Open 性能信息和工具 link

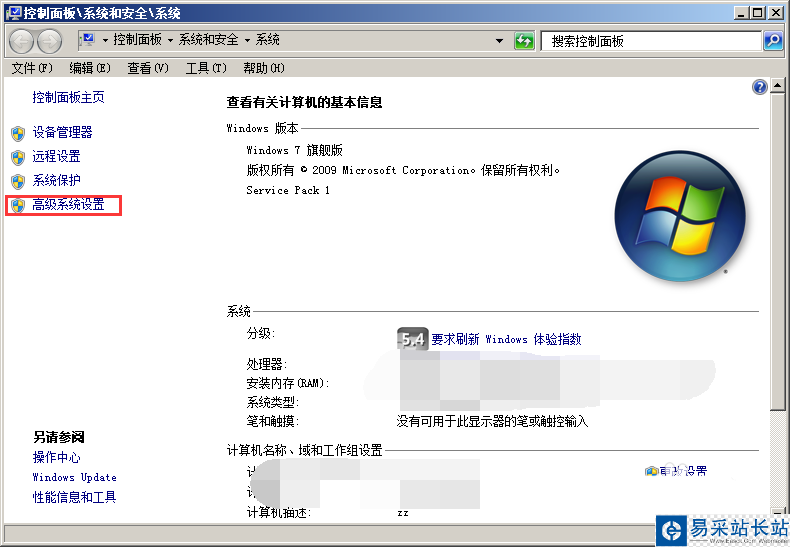[75, 497]
